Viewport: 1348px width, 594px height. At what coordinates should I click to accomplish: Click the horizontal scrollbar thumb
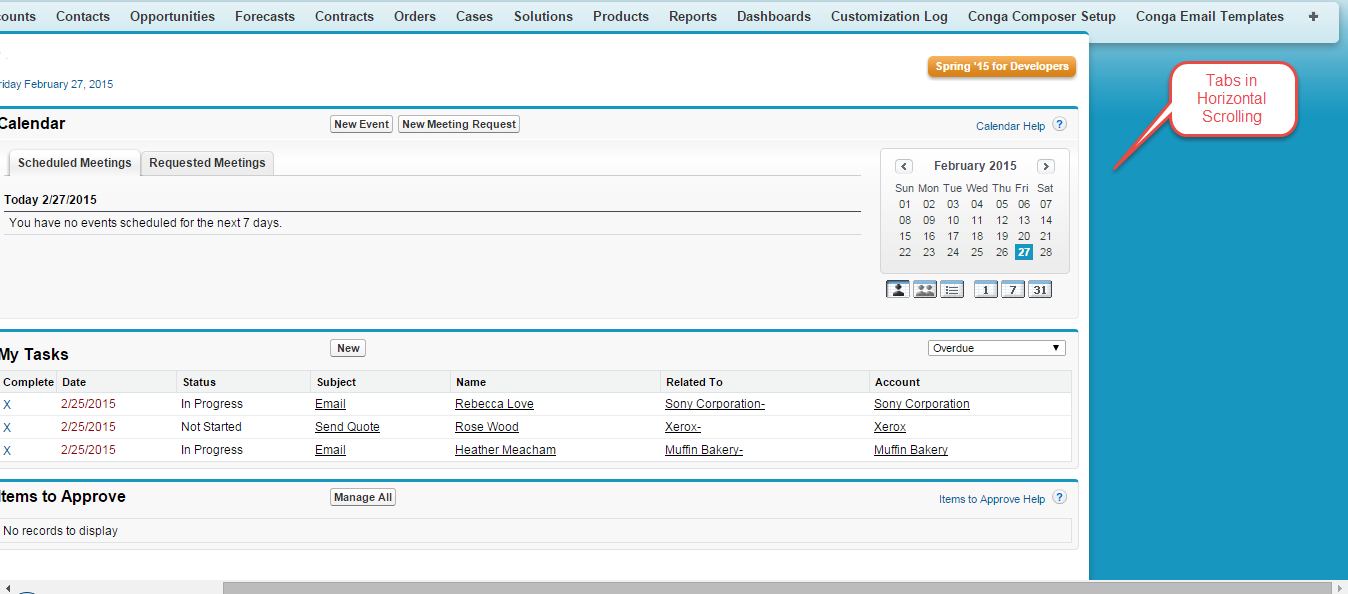pos(776,588)
